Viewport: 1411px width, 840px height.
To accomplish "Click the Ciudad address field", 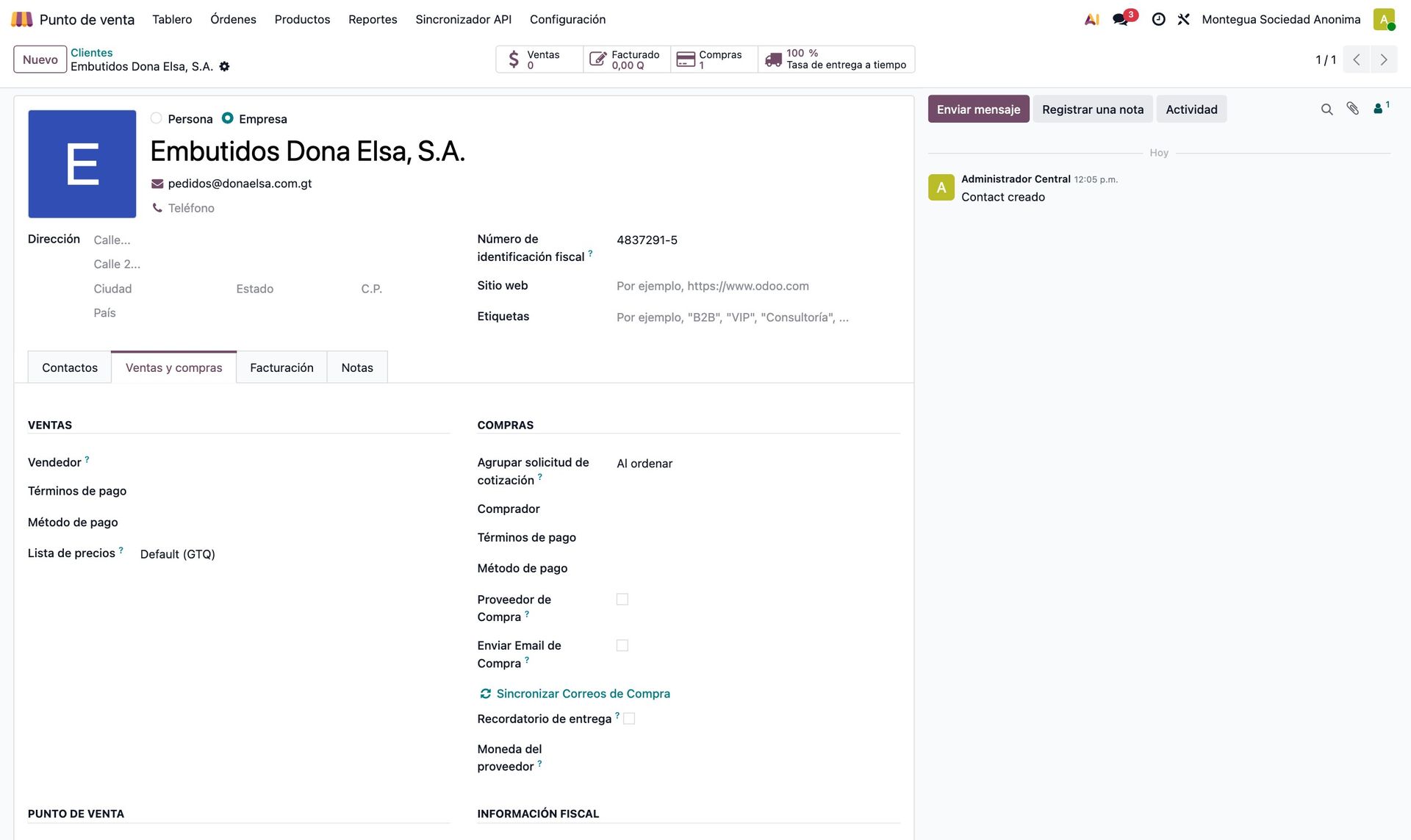I will [x=162, y=289].
